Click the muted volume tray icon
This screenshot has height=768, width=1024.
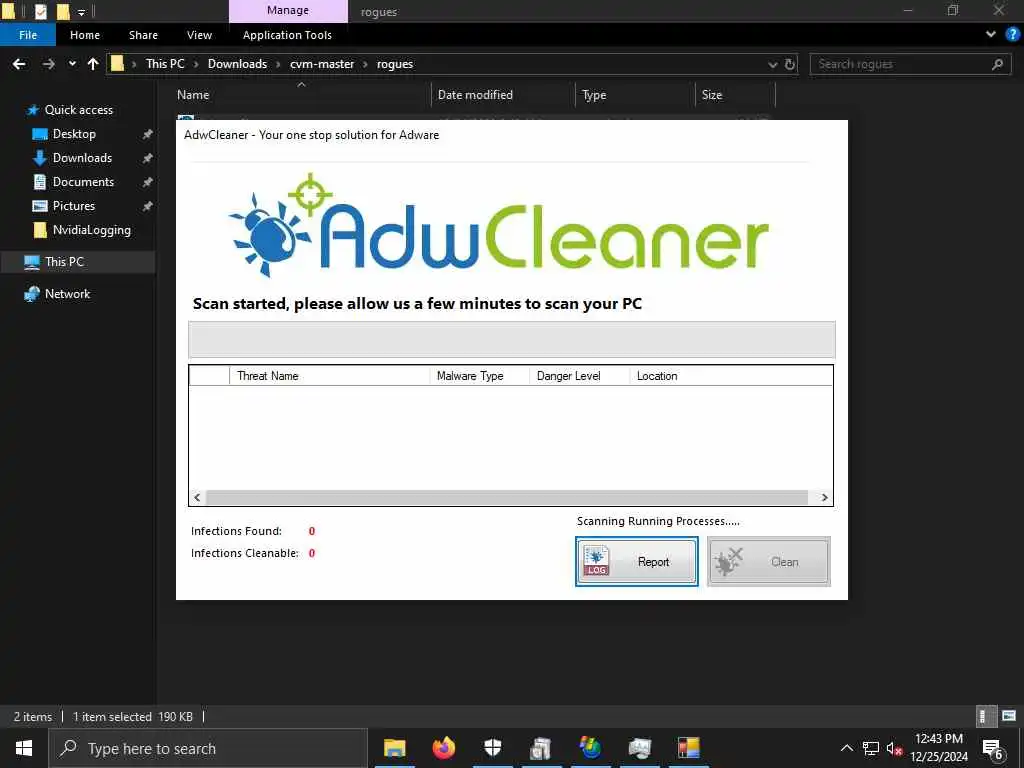pyautogui.click(x=894, y=748)
